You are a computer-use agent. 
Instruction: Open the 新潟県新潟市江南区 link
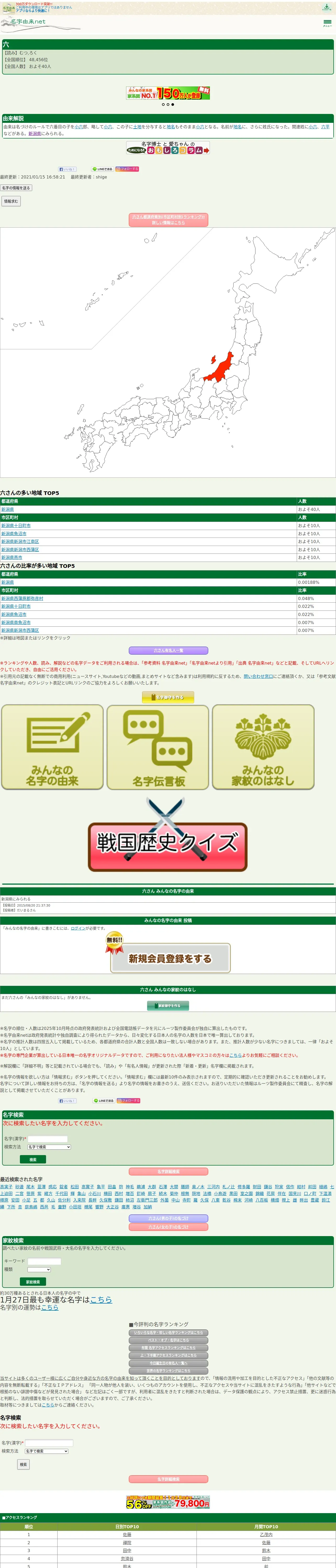[20, 542]
